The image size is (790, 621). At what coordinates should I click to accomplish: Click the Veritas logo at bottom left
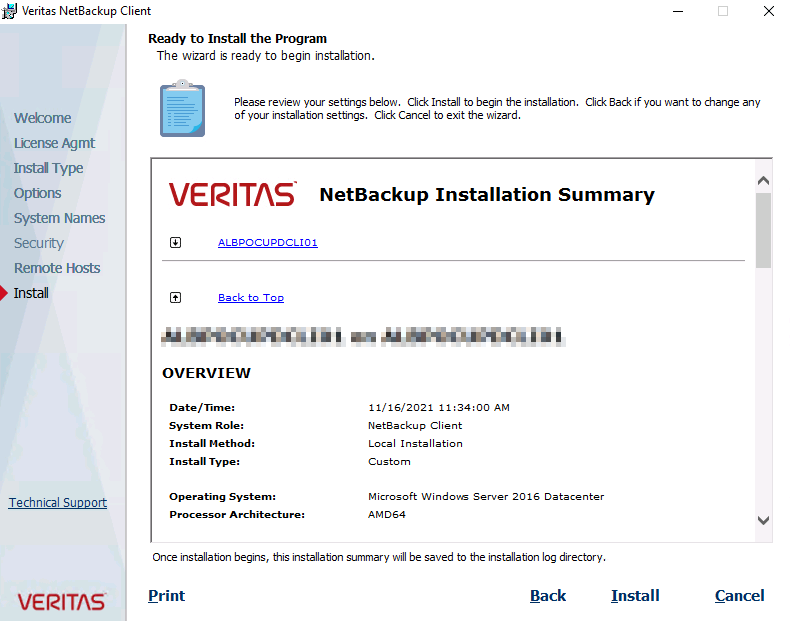(61, 601)
